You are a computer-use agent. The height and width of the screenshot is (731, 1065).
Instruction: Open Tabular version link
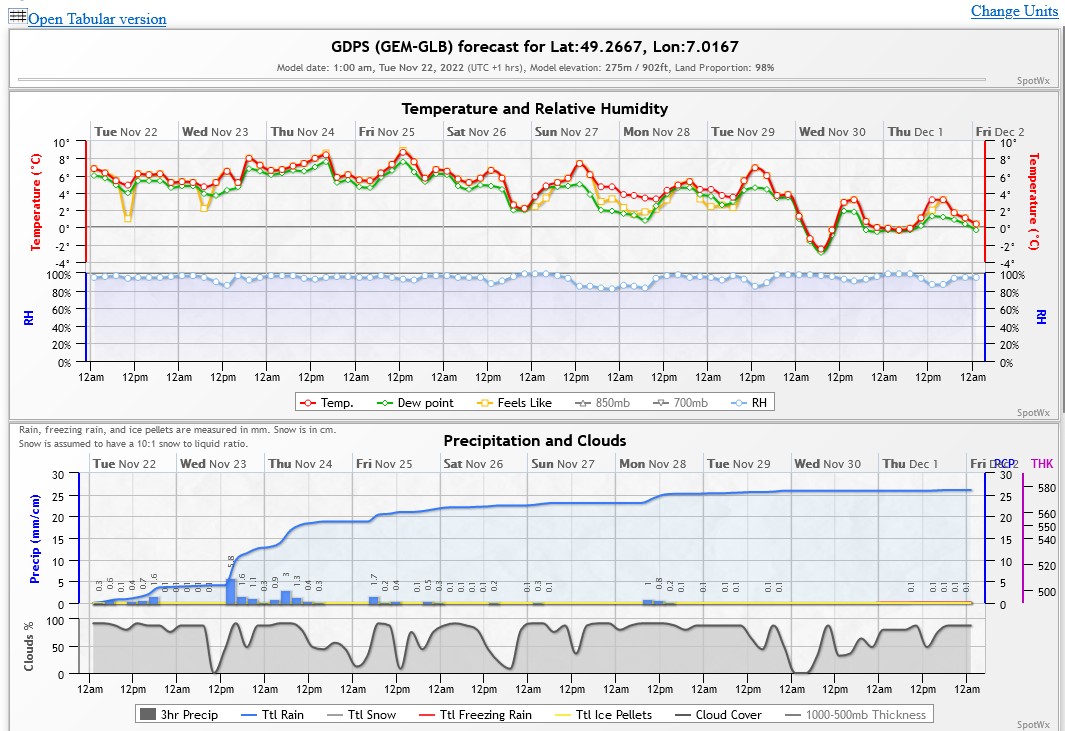[97, 19]
